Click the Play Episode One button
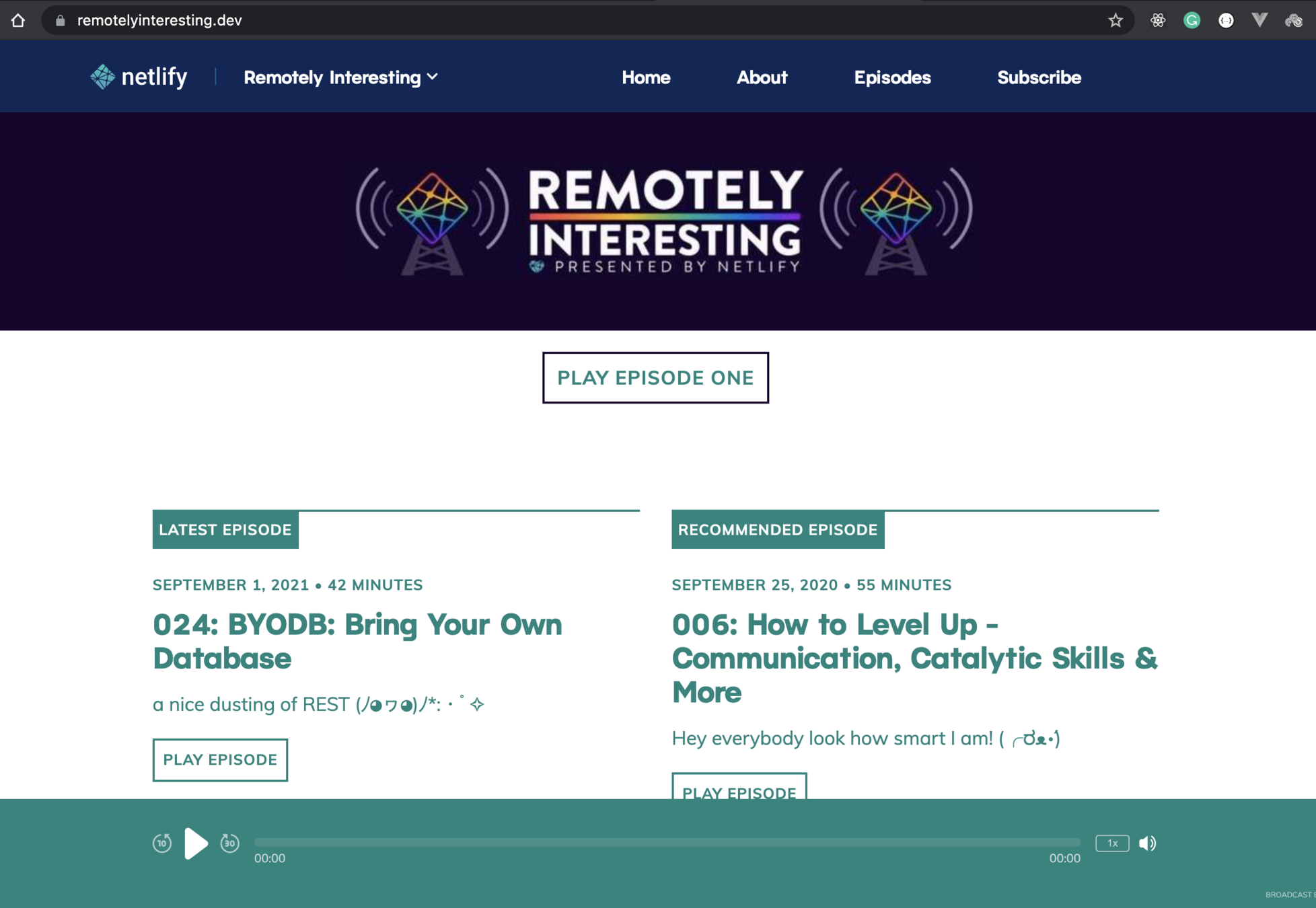1316x908 pixels. 655,377
